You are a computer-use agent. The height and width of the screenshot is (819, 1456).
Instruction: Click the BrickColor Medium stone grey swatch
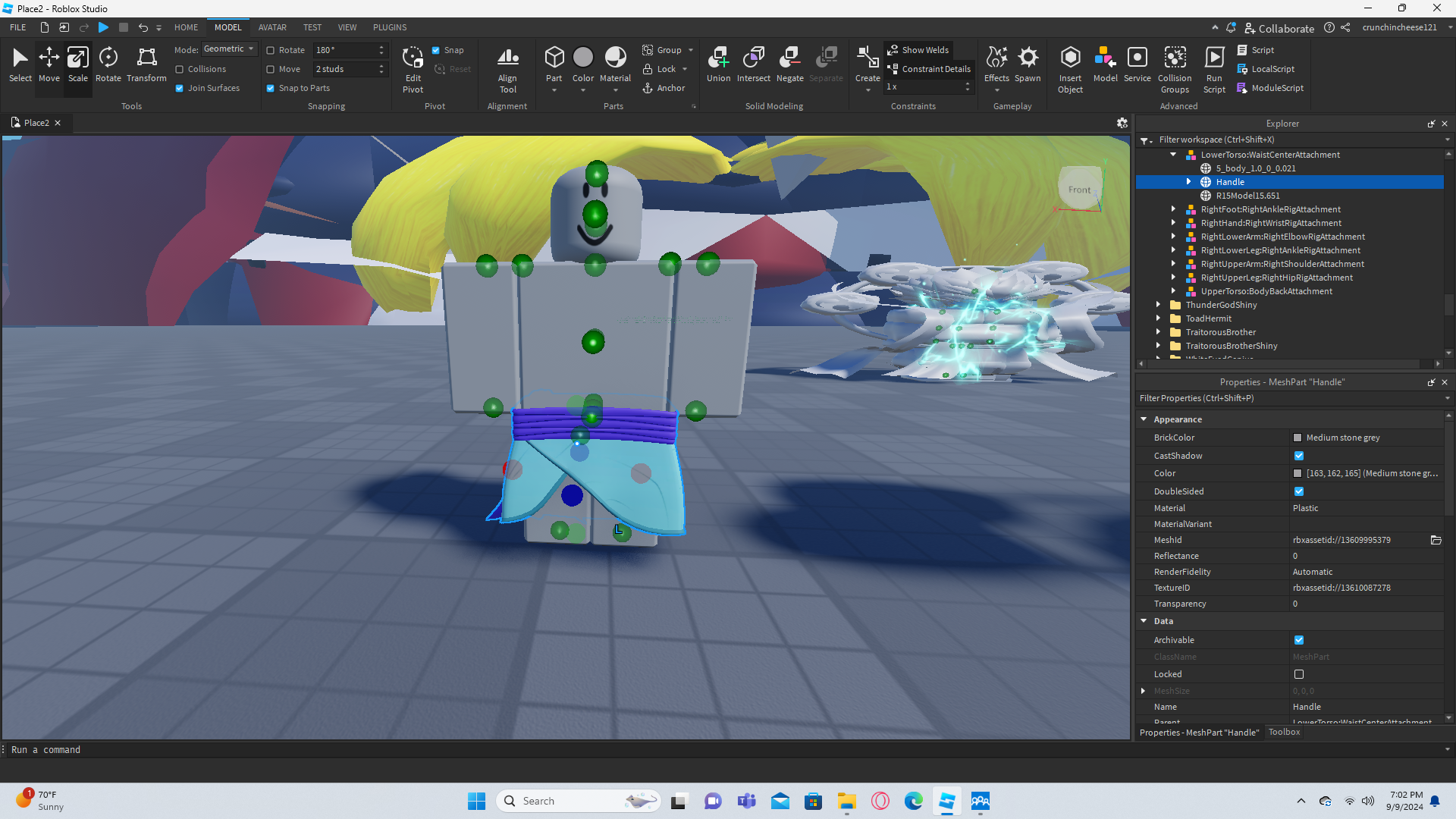pyautogui.click(x=1298, y=438)
